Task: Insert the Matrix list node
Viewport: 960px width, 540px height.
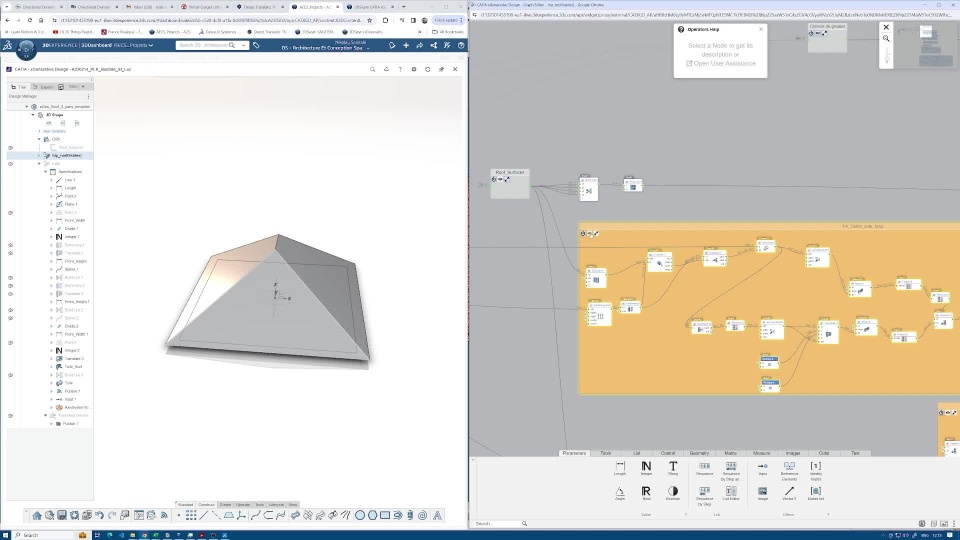Action: [x=816, y=493]
